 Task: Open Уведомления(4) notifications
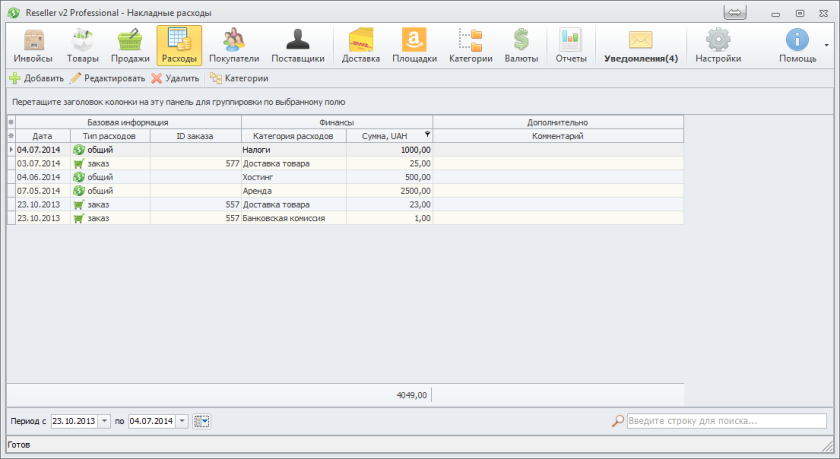641,46
